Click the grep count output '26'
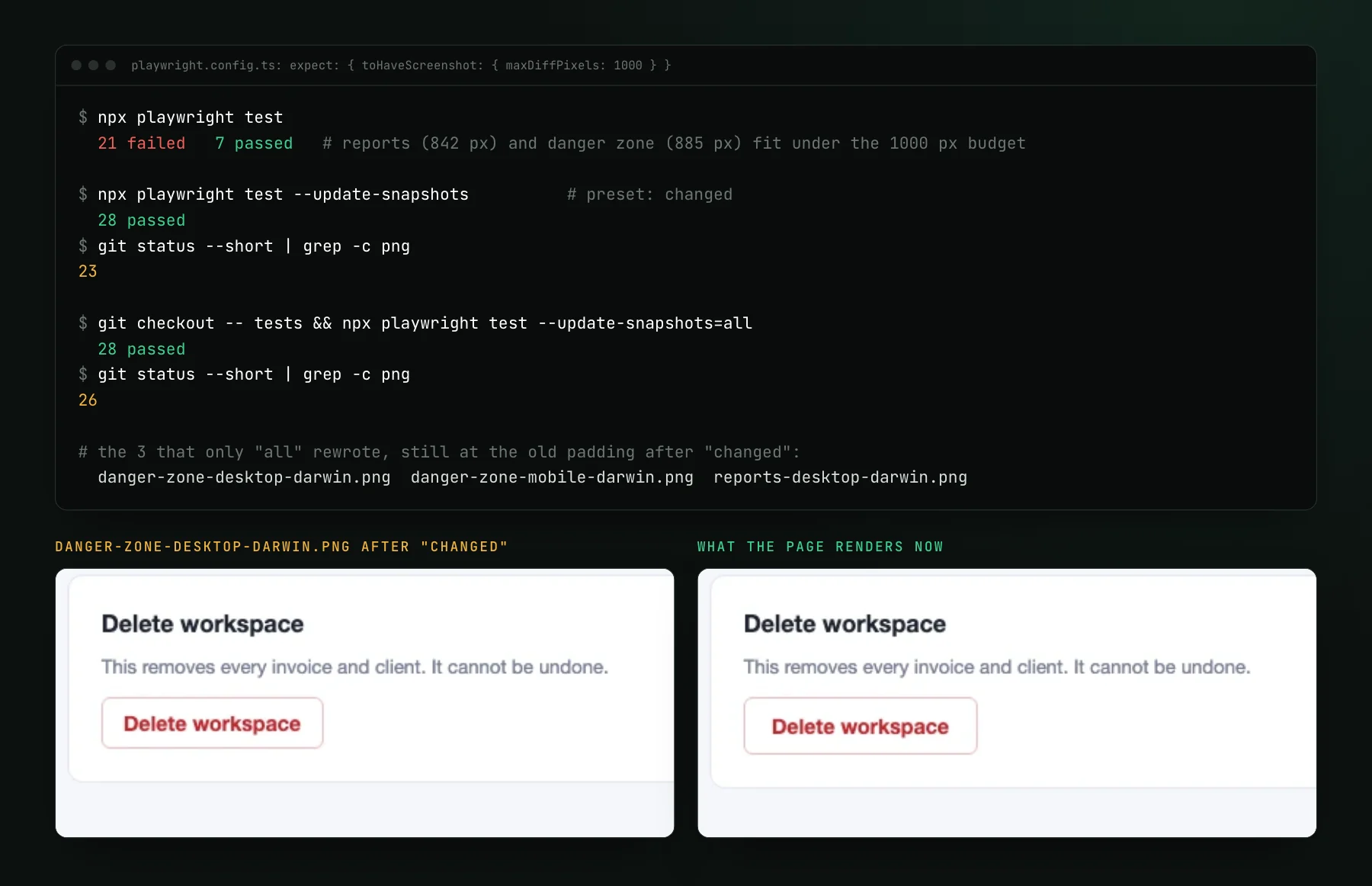This screenshot has width=1372, height=886. click(88, 400)
